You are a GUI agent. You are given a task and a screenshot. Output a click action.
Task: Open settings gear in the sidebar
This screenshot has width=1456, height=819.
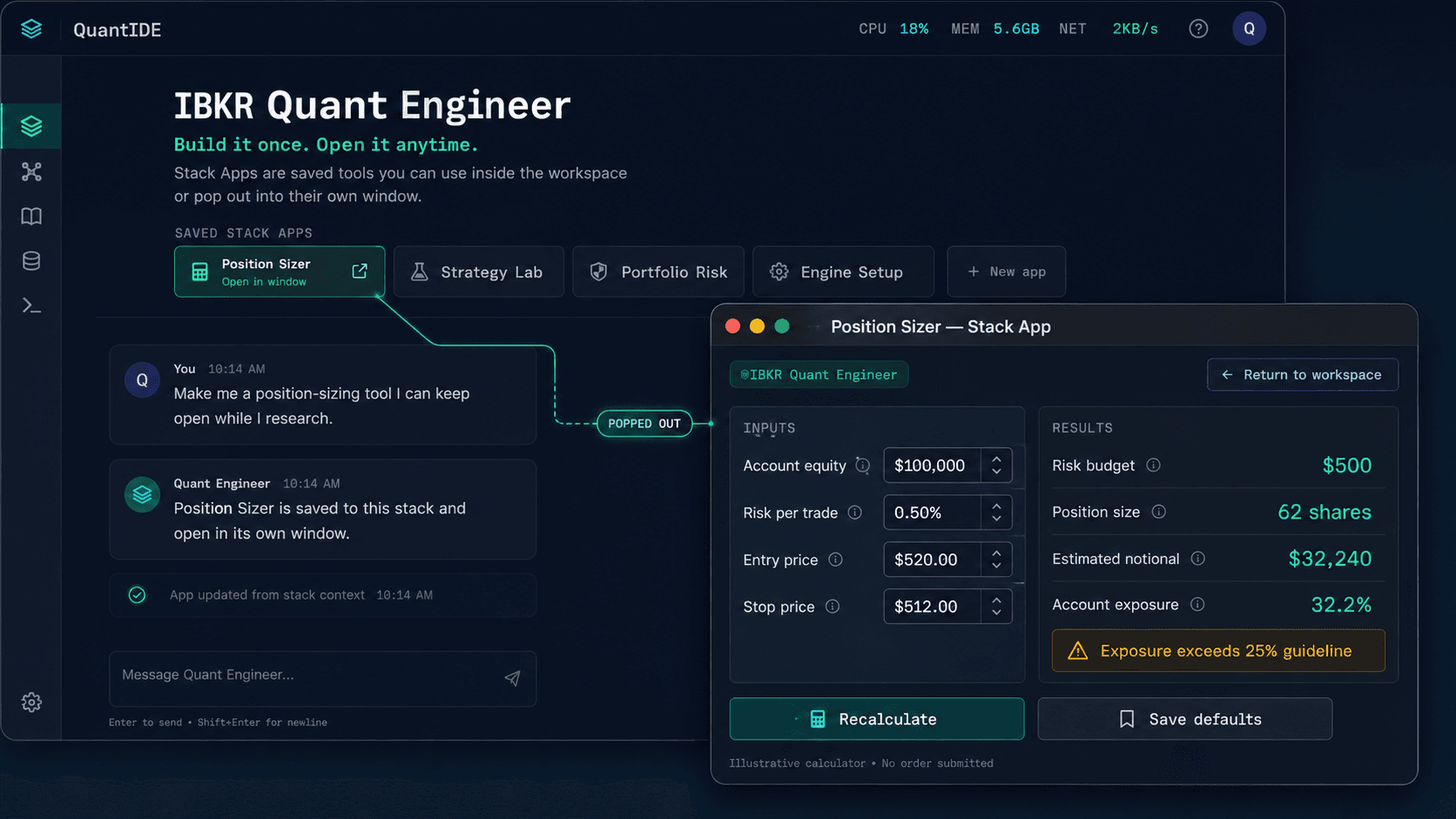click(x=31, y=702)
